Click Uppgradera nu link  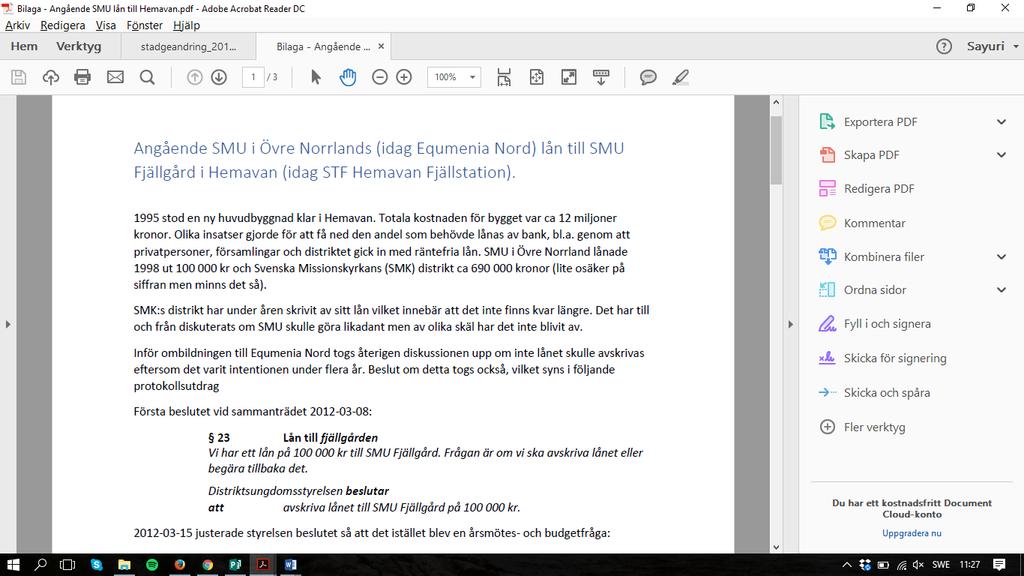pyautogui.click(x=912, y=533)
